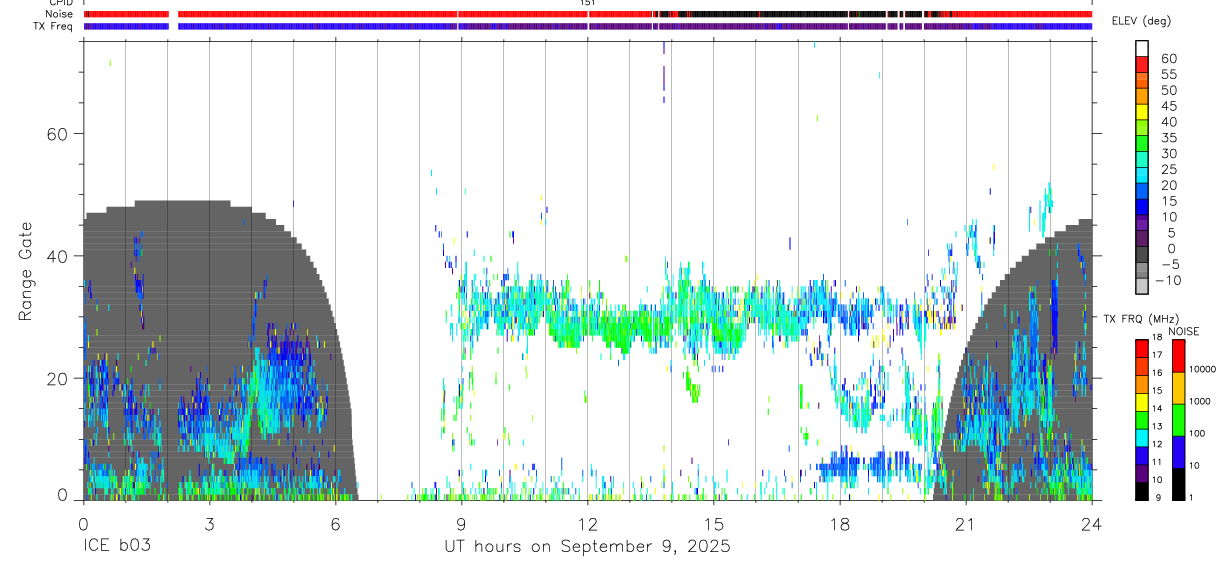1228x567 pixels.
Task: Click the yellow segment of elevation colorbar
Action: coord(1142,111)
